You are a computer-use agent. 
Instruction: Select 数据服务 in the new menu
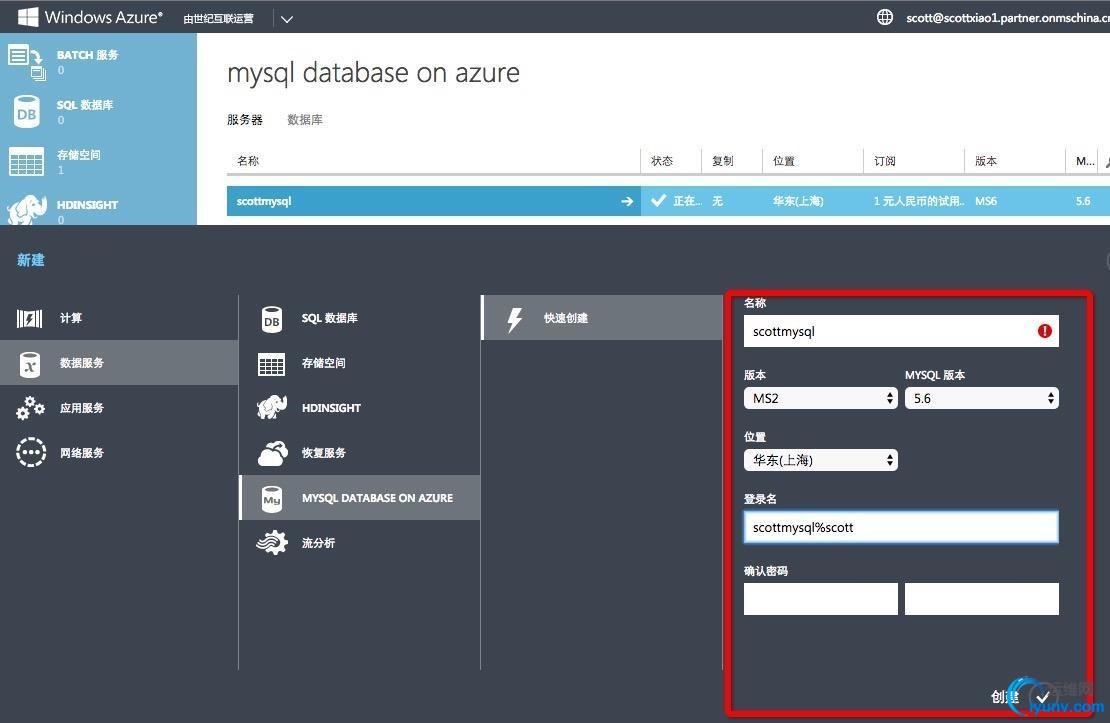tap(119, 363)
